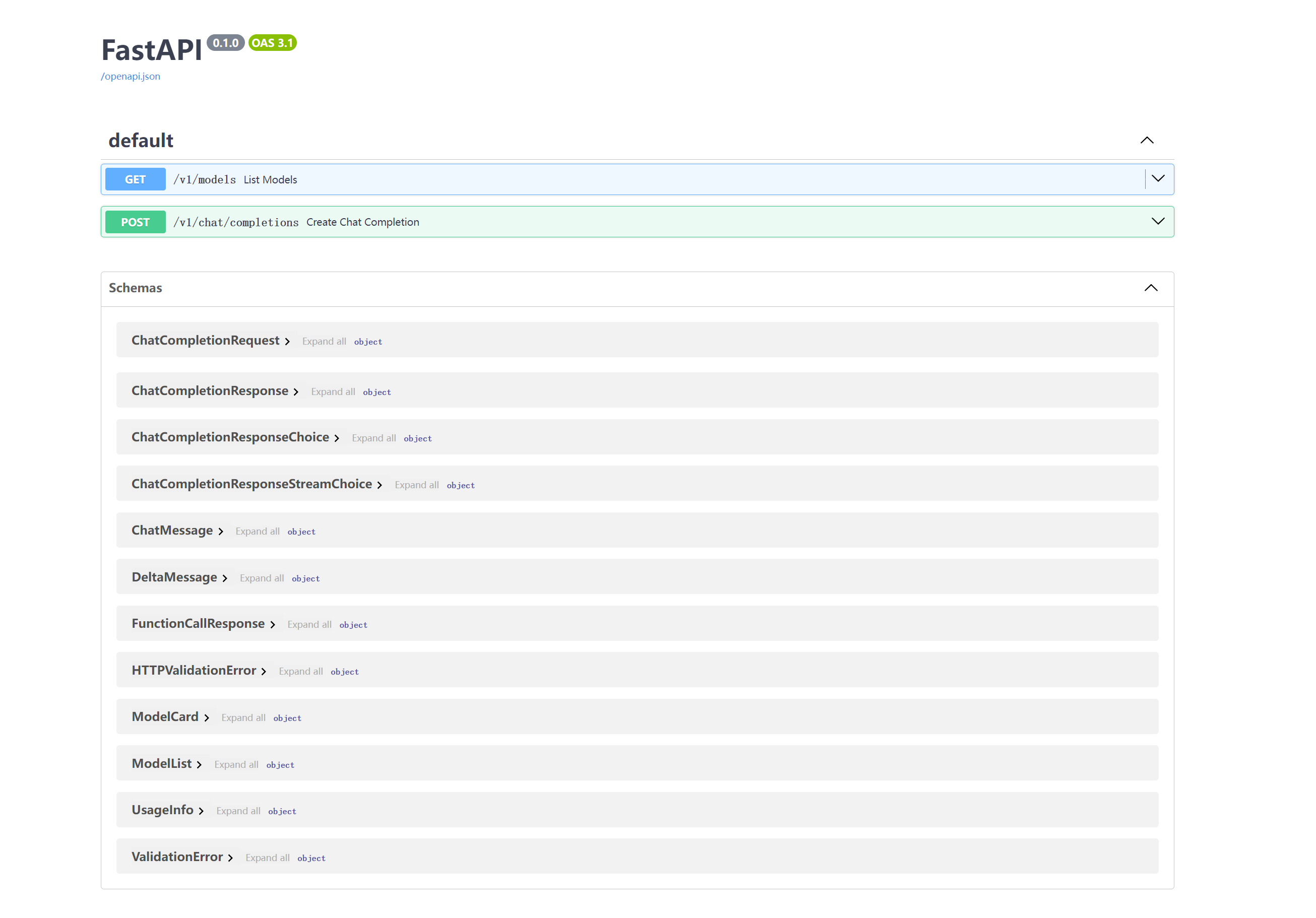Click the object type label for ModelCard

tap(287, 719)
